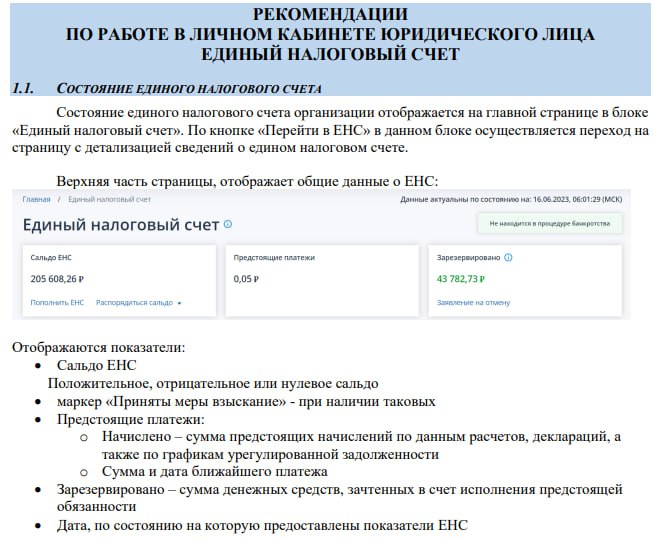Click the Сумма и дата ближайшего платежа sub-bullet
Image resolution: width=665 pixels, height=539 pixels.
tap(214, 471)
